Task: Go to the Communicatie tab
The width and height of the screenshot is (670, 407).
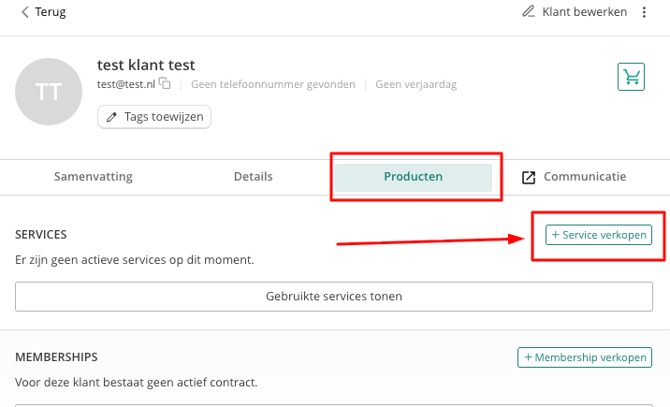Action: tap(574, 177)
